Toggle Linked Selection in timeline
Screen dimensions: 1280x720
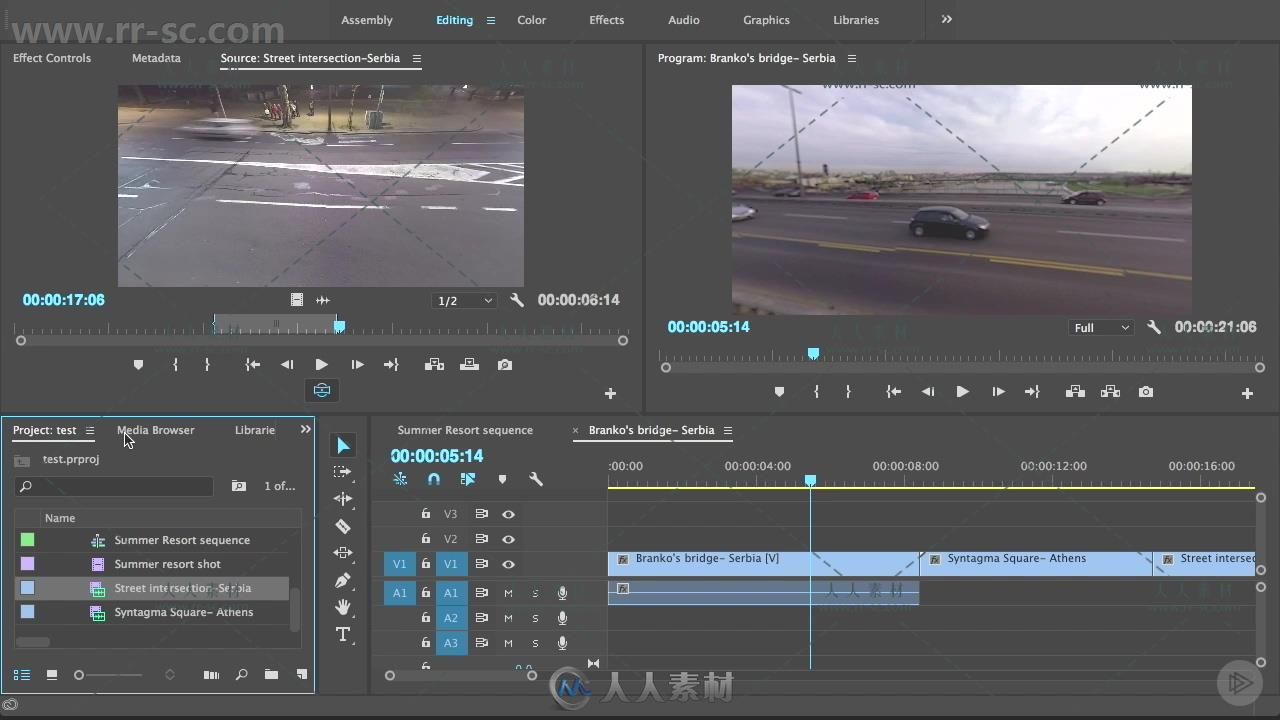467,479
